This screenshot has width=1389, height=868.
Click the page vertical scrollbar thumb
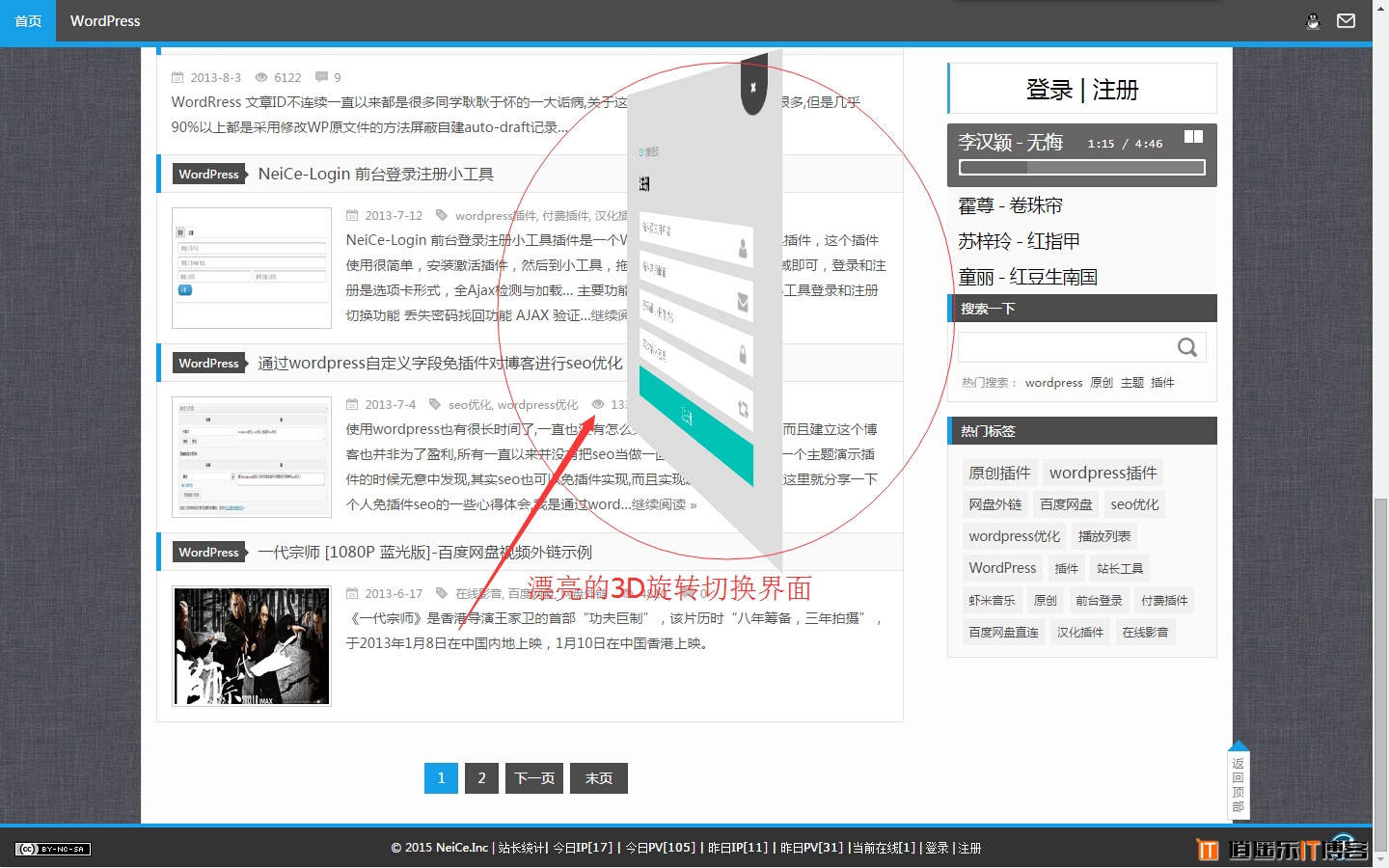(1381, 673)
